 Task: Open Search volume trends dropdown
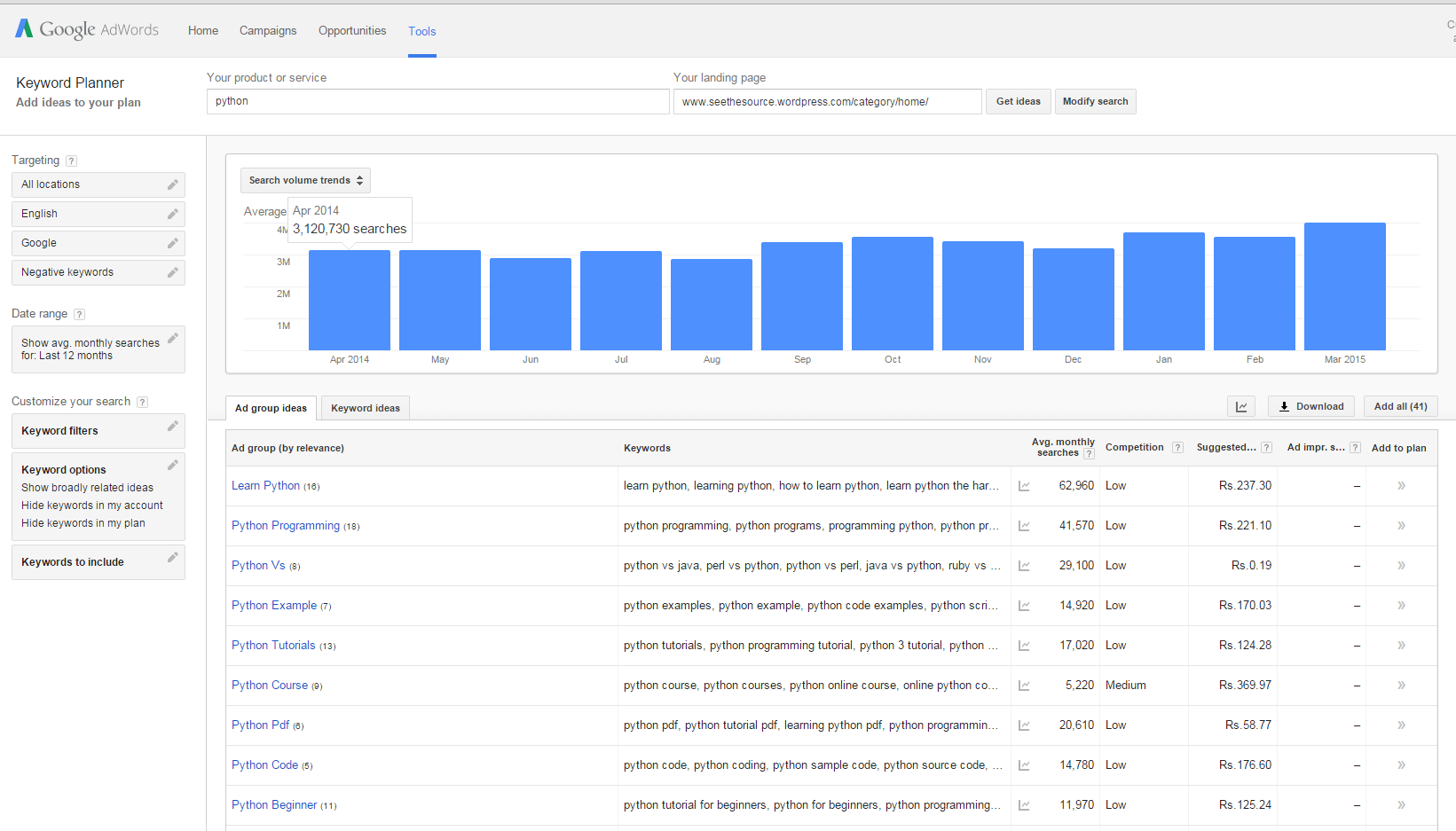(305, 180)
